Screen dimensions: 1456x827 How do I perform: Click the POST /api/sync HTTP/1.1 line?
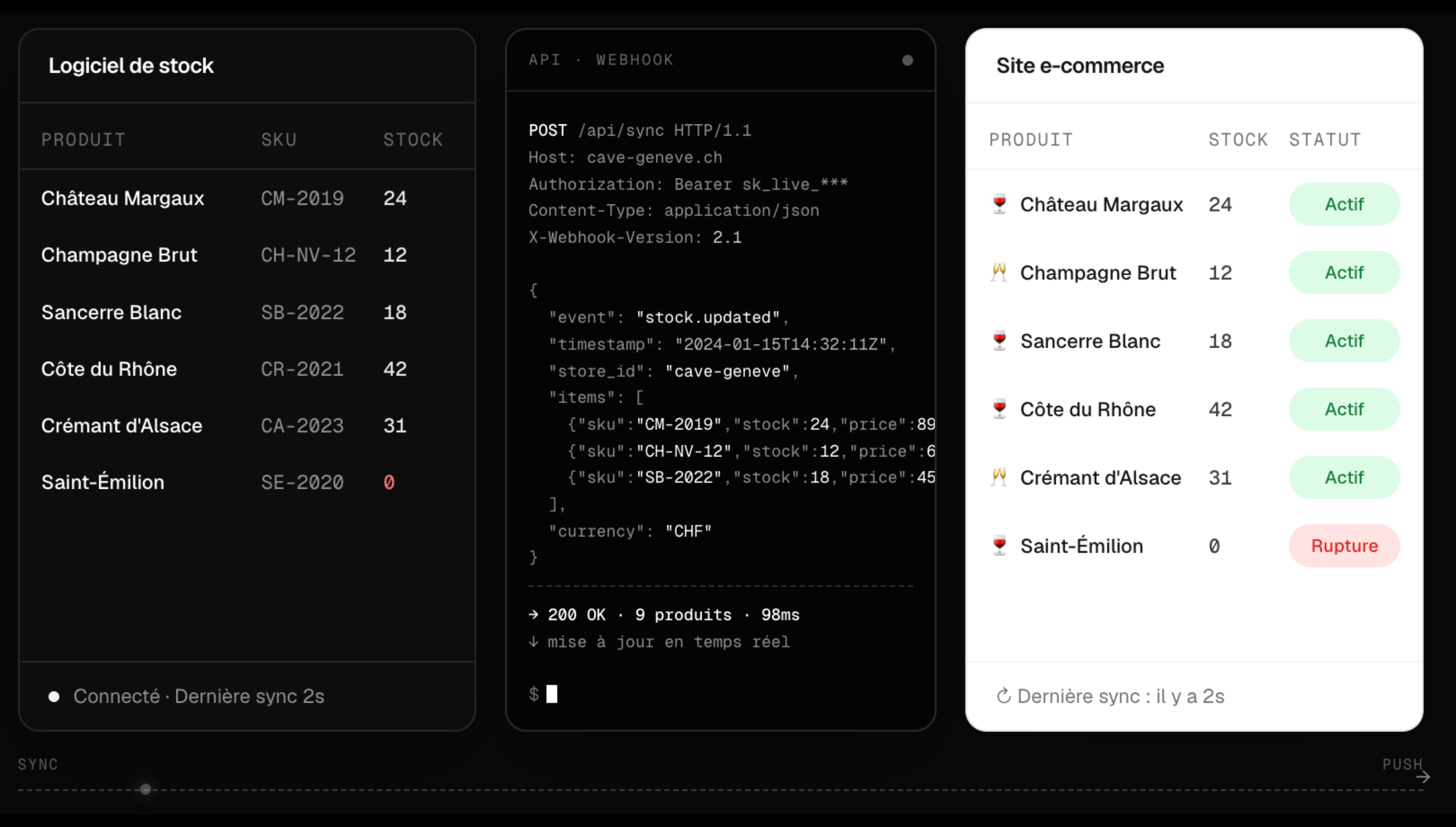640,130
